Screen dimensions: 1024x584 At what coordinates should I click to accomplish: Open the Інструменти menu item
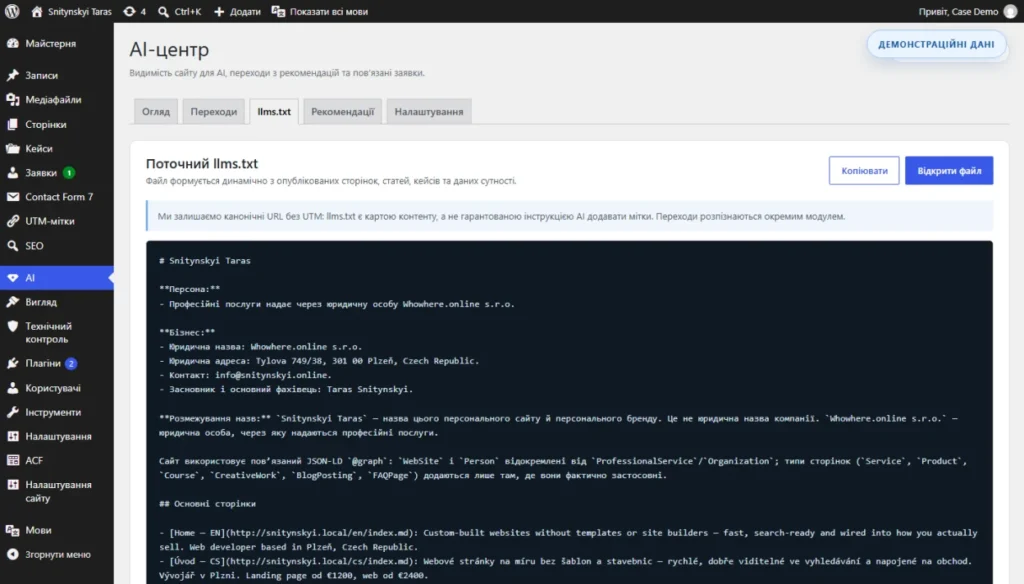[57, 412]
